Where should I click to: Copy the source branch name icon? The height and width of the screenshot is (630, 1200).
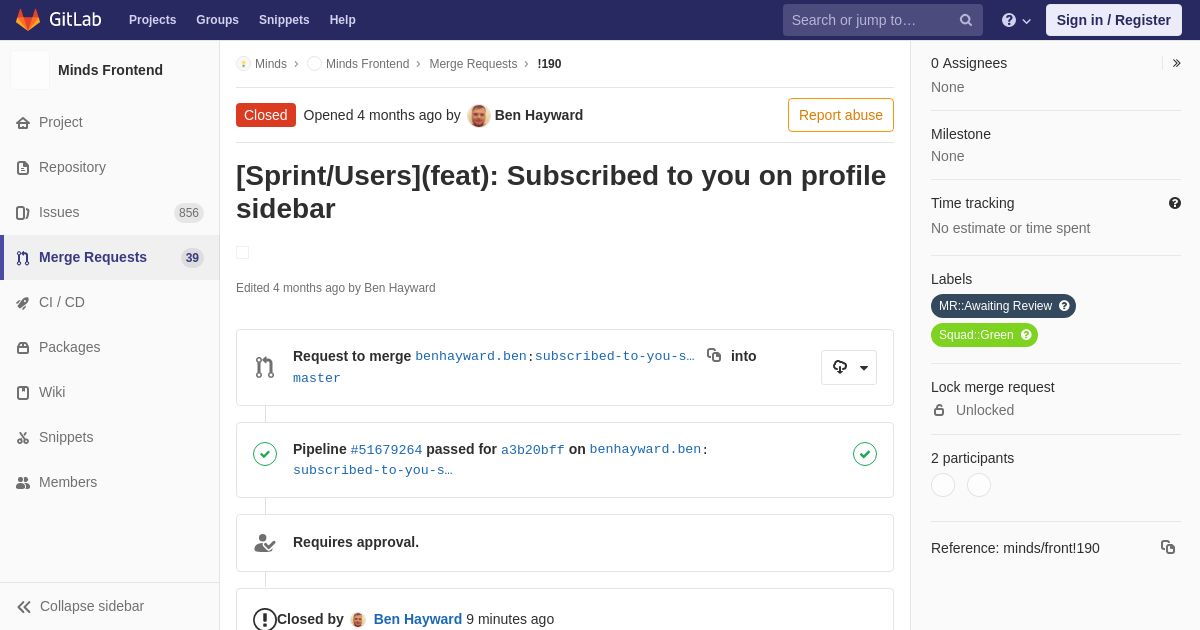(714, 355)
